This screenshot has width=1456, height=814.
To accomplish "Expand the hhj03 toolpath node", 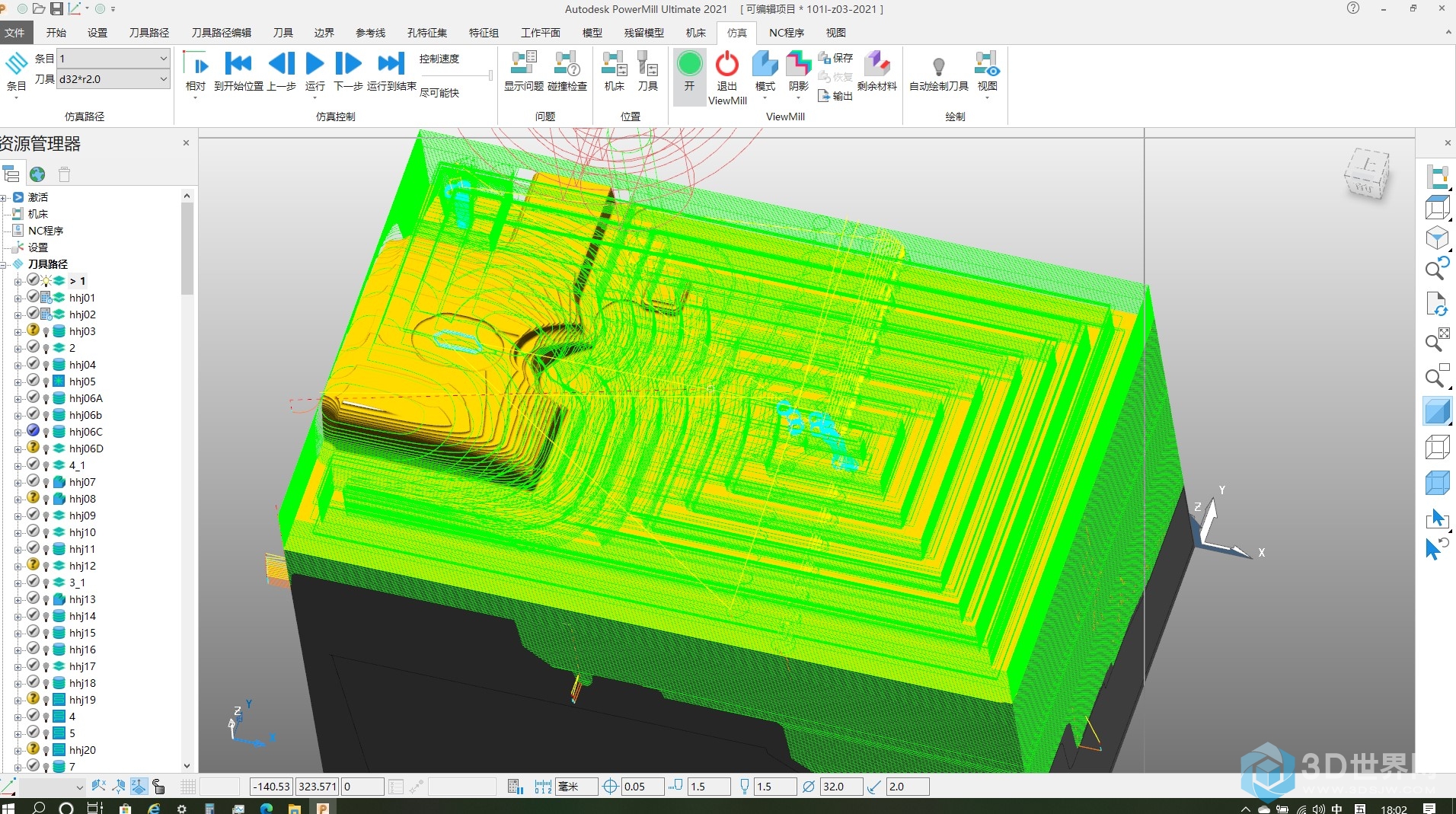I will tap(18, 332).
